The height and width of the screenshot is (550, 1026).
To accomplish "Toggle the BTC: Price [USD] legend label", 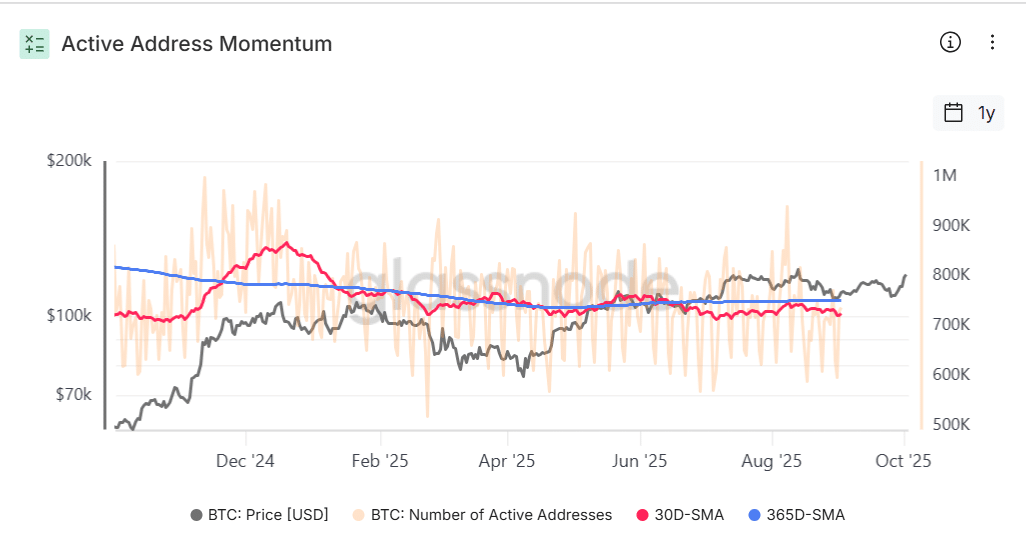I will click(267, 515).
